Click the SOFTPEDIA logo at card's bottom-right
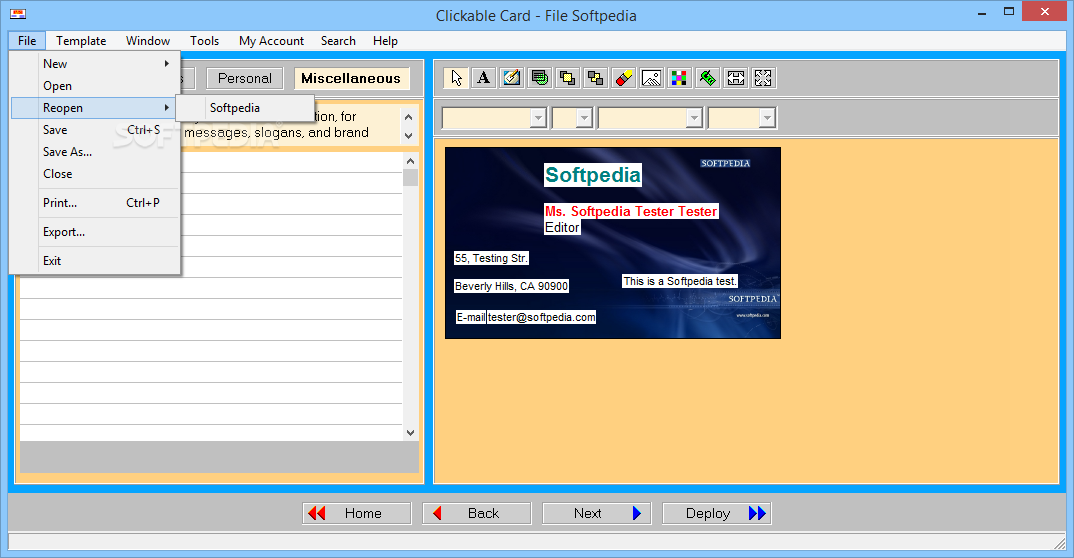This screenshot has height=558, width=1074. (x=752, y=299)
